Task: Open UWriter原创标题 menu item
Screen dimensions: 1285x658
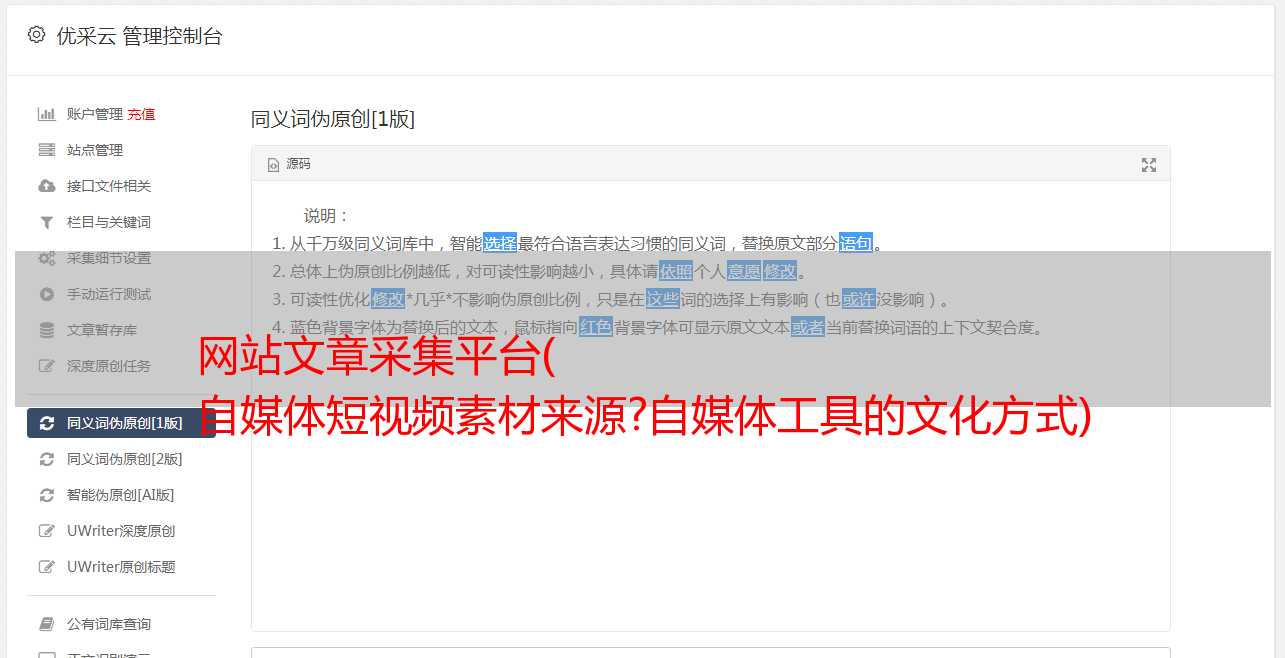Action: (121, 567)
